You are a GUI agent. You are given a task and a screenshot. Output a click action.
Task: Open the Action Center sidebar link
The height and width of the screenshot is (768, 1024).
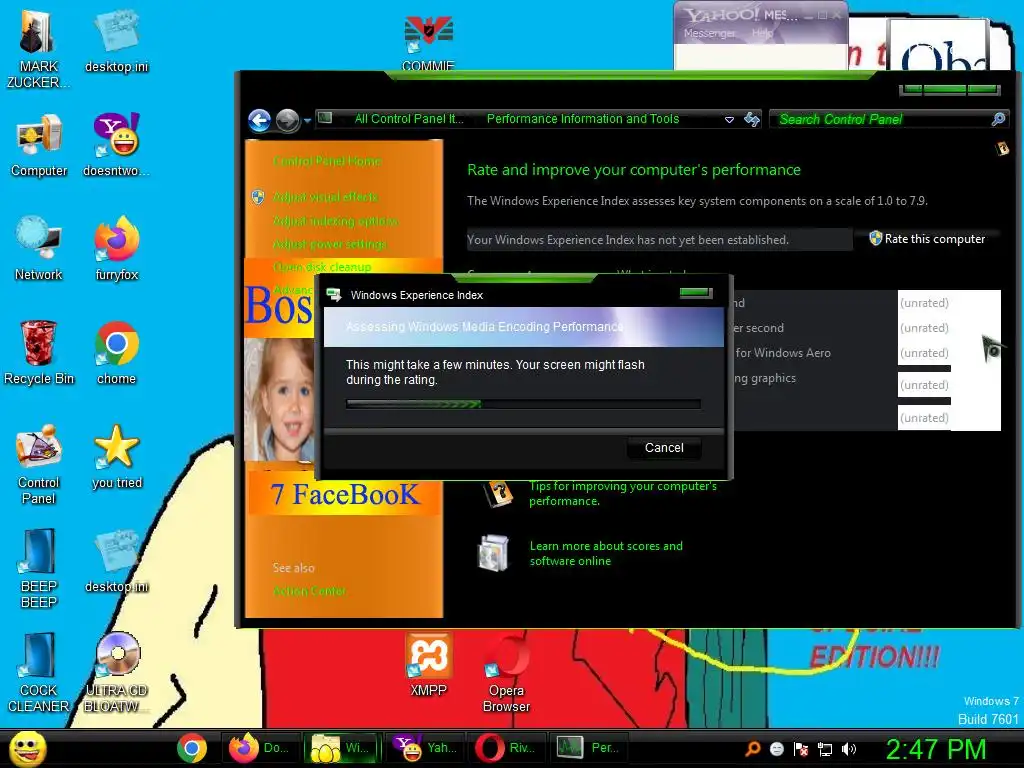point(310,591)
